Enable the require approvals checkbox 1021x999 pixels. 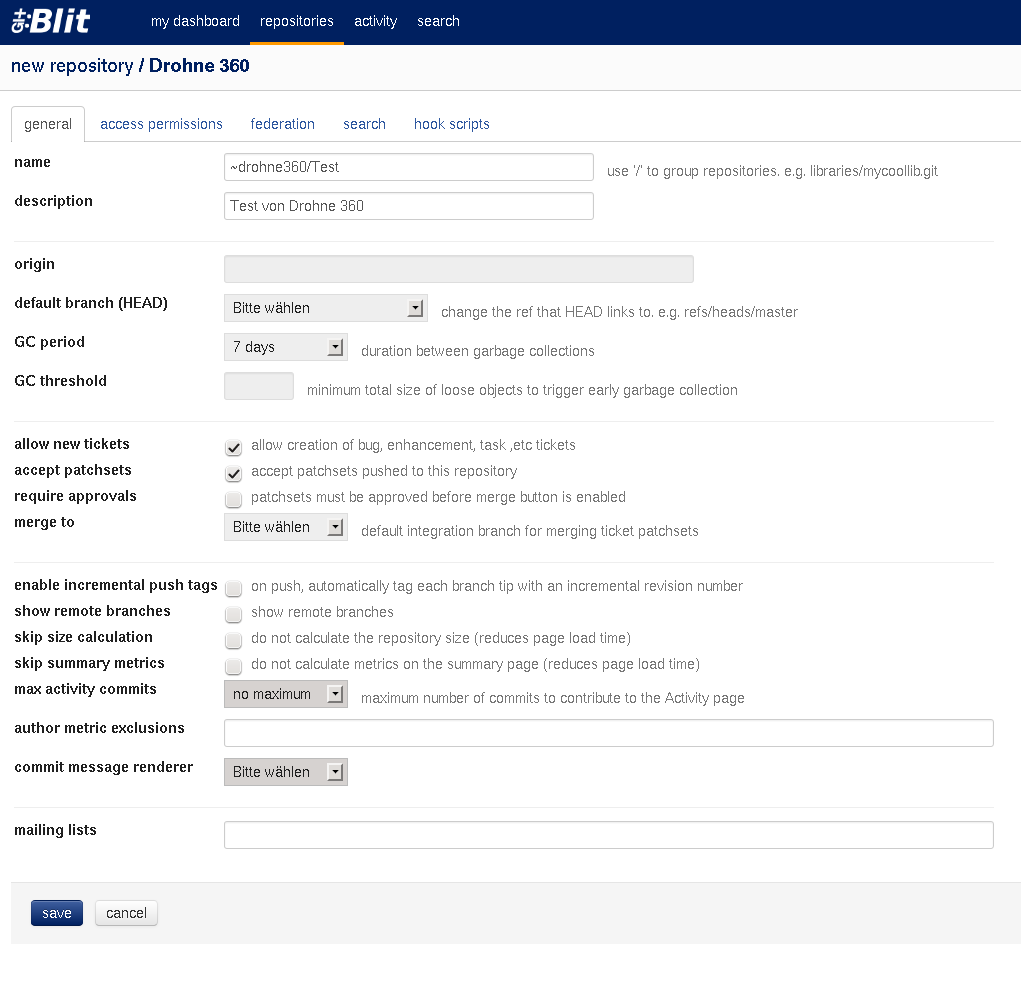[234, 499]
